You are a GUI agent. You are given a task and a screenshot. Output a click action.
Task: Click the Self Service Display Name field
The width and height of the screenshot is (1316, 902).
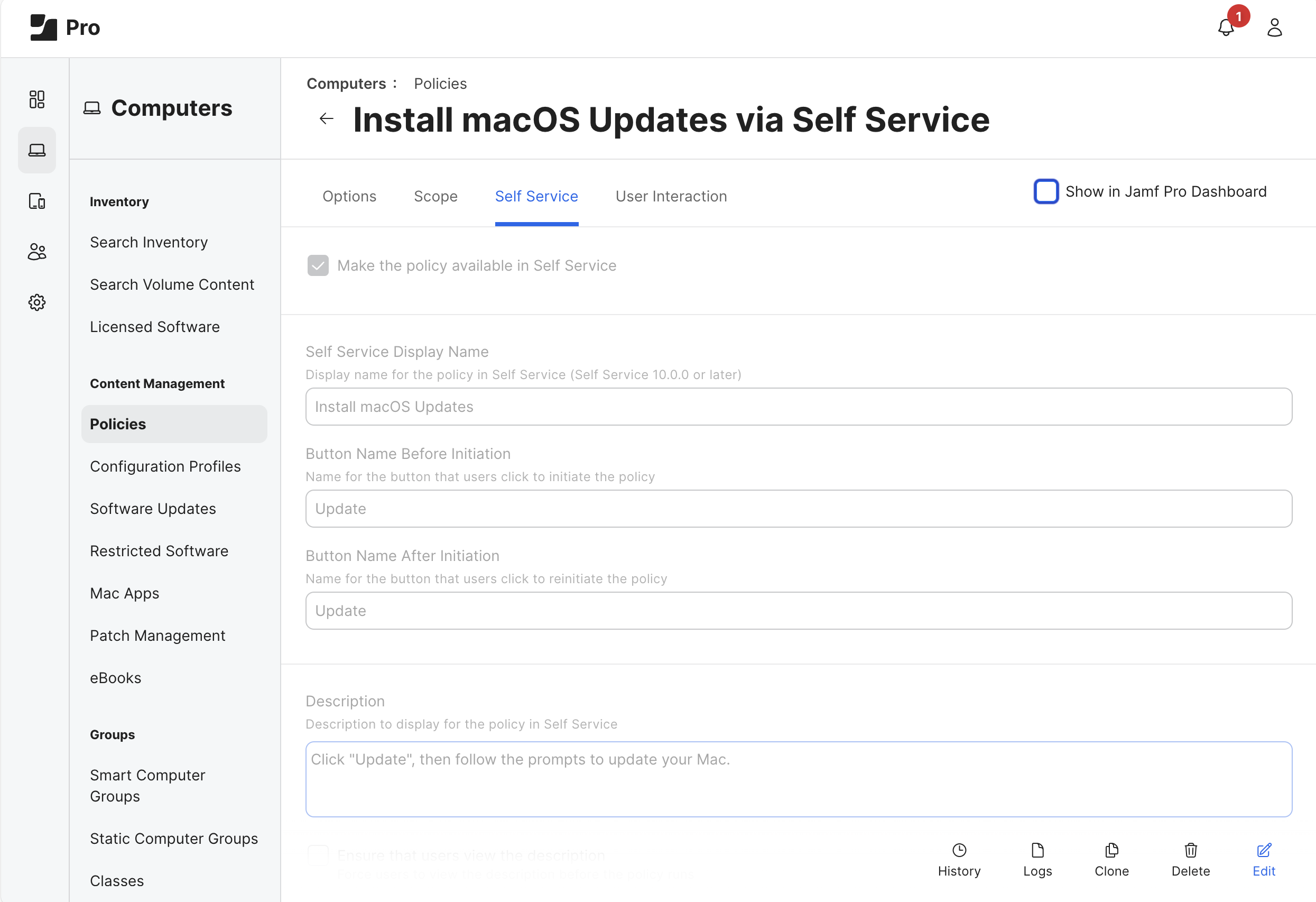pyautogui.click(x=798, y=407)
